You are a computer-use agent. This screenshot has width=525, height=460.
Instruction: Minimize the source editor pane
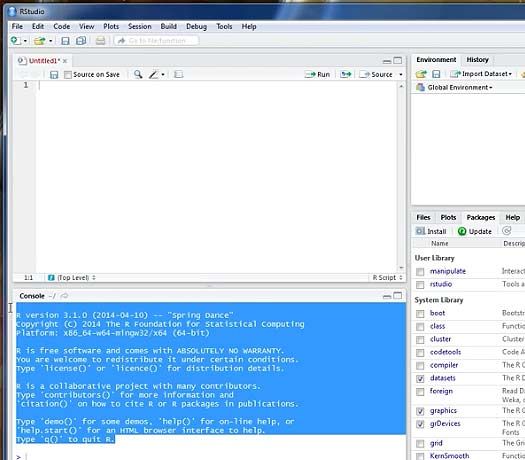pyautogui.click(x=387, y=61)
